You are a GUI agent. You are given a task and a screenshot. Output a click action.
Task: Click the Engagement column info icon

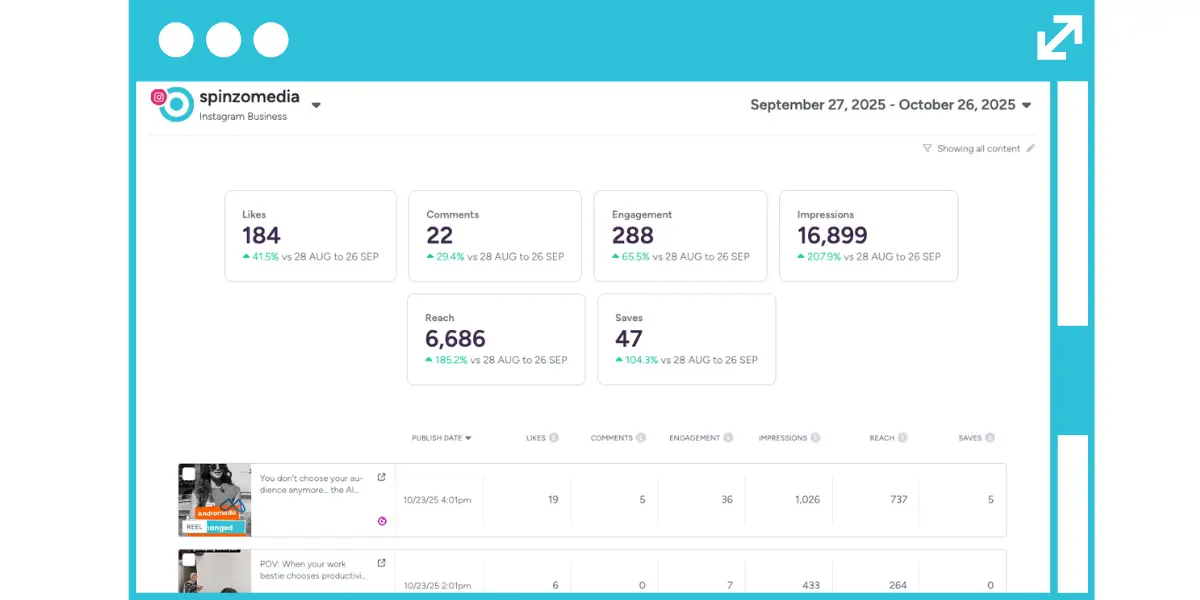[x=728, y=438]
